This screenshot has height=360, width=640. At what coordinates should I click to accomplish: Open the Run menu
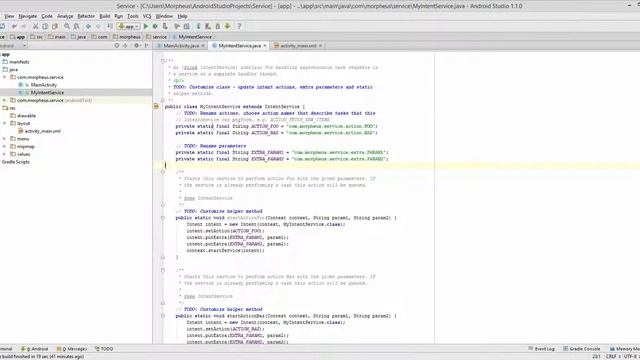coord(119,16)
